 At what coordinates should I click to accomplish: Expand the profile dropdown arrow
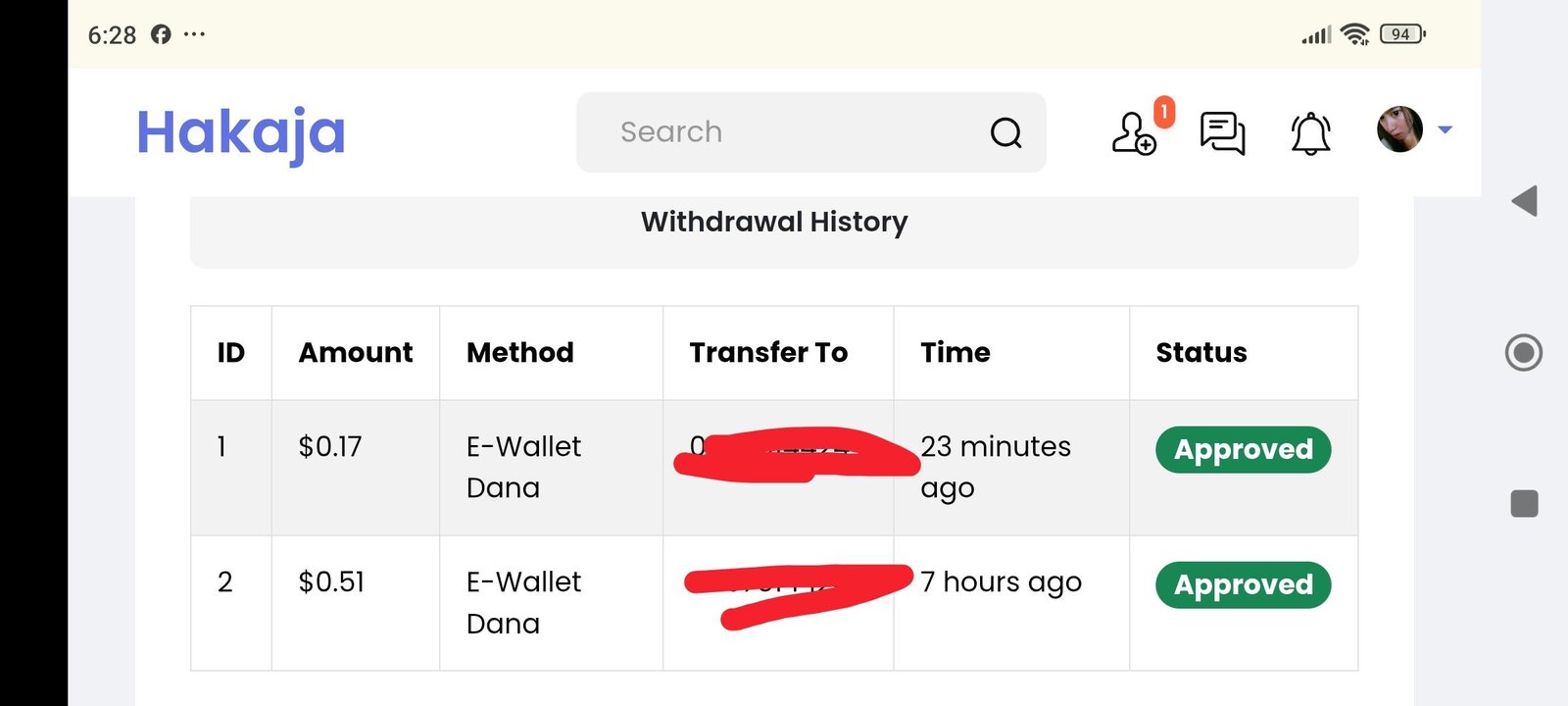[x=1445, y=129]
